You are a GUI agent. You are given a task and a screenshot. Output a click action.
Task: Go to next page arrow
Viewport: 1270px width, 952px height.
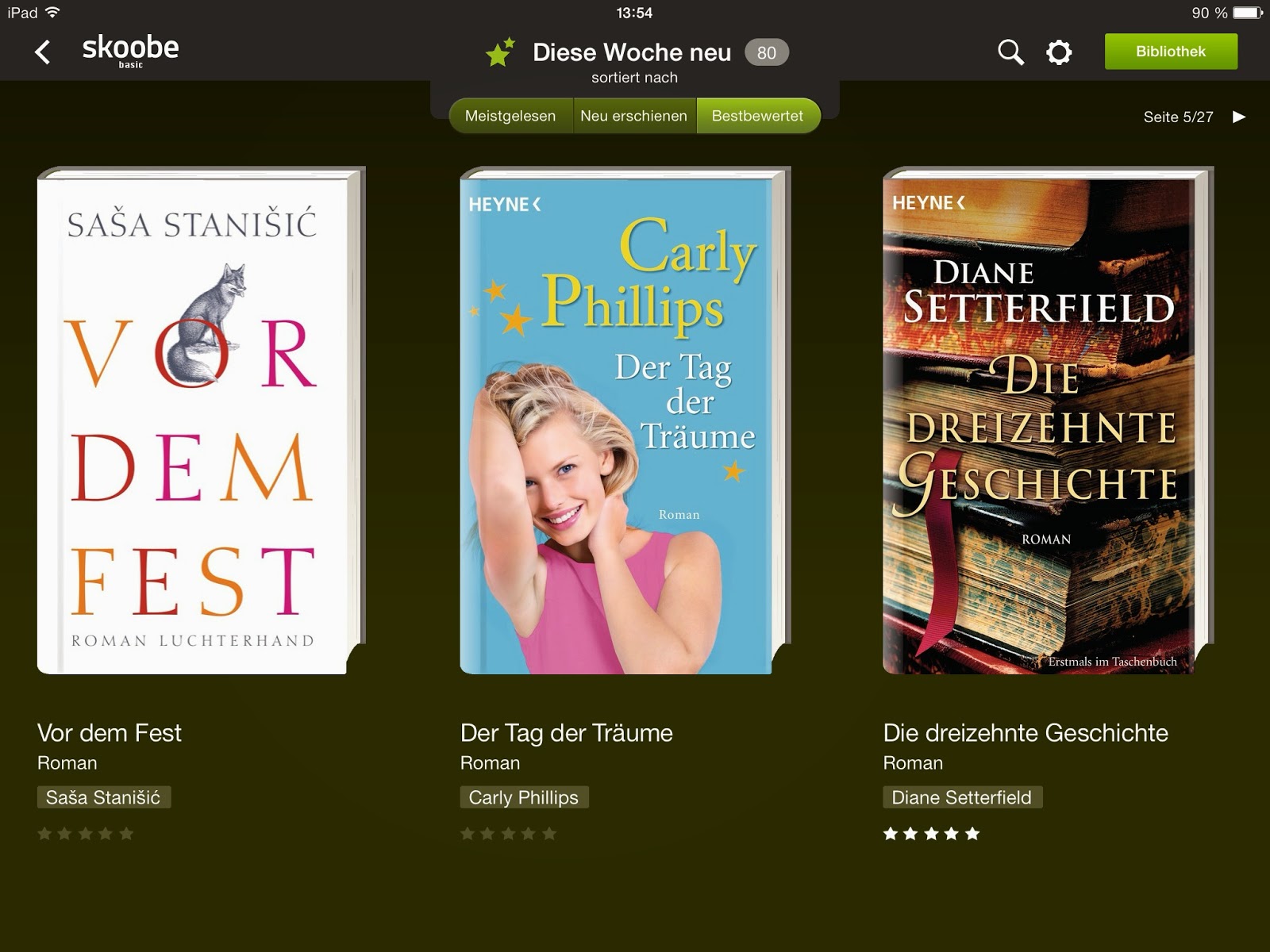1239,117
